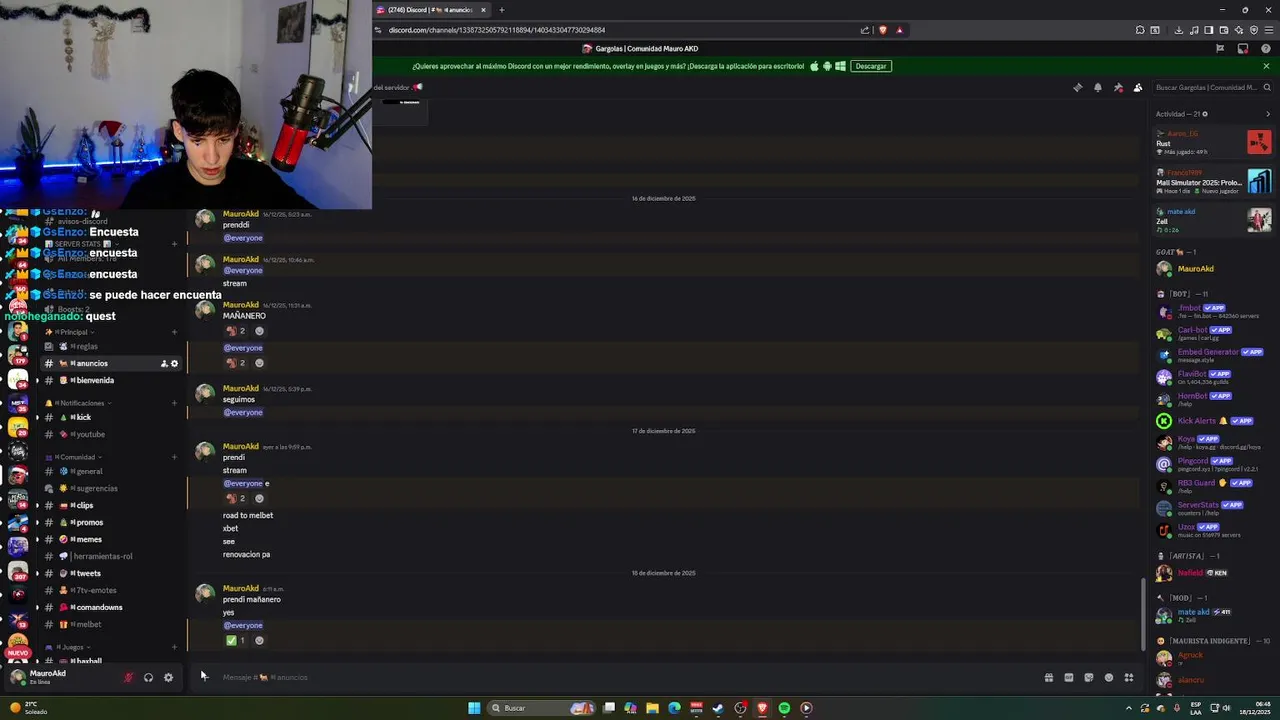The width and height of the screenshot is (1280, 720).
Task: Open ServerStats bot in member list
Action: click(x=1212, y=508)
